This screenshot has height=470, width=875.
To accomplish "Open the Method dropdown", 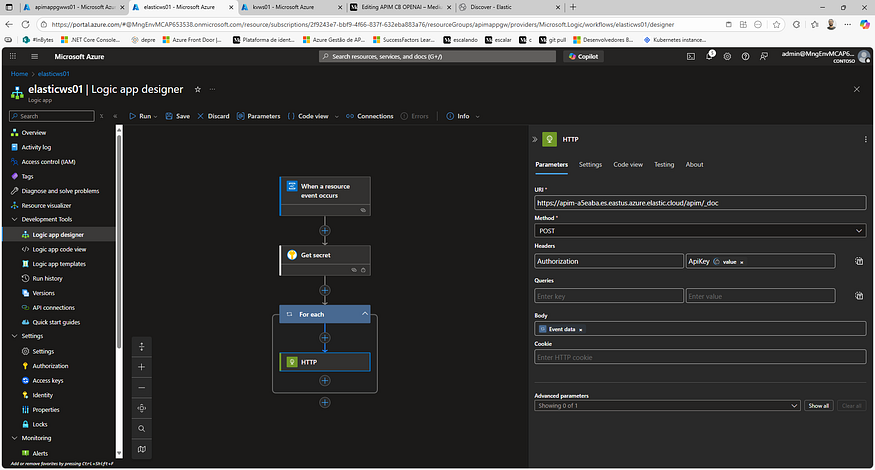I will (x=700, y=231).
